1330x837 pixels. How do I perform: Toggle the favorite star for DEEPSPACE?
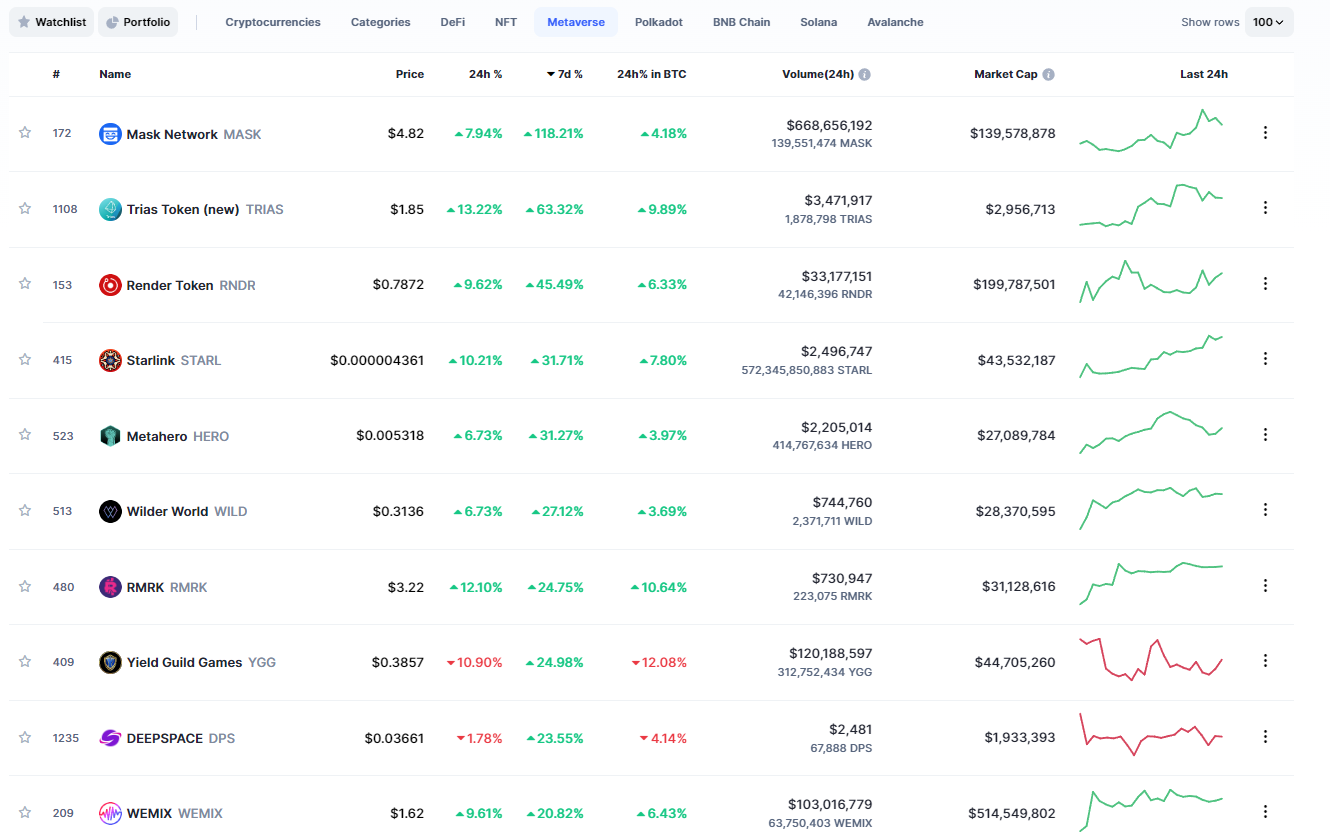[x=25, y=737]
